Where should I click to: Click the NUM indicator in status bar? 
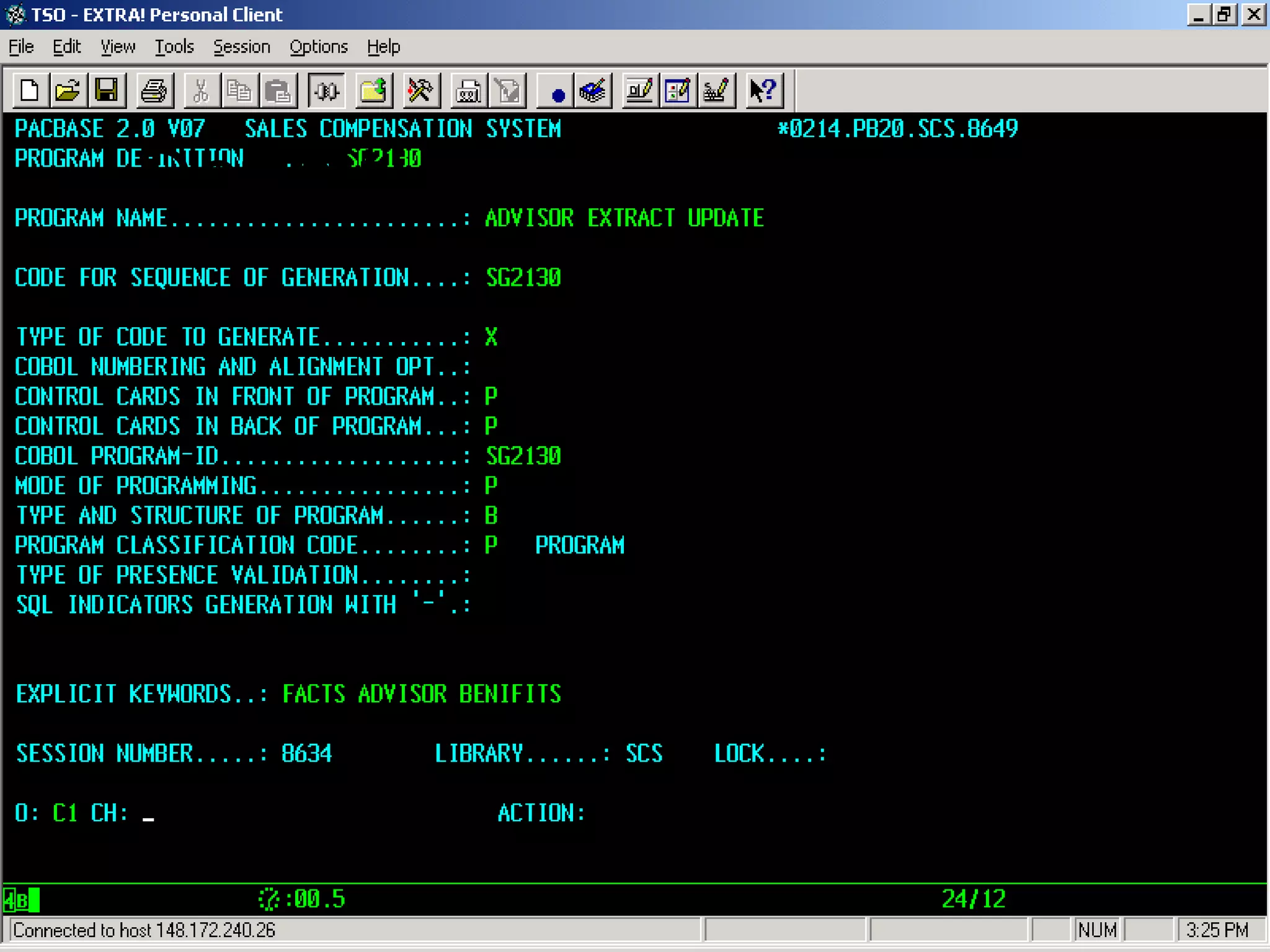1097,930
